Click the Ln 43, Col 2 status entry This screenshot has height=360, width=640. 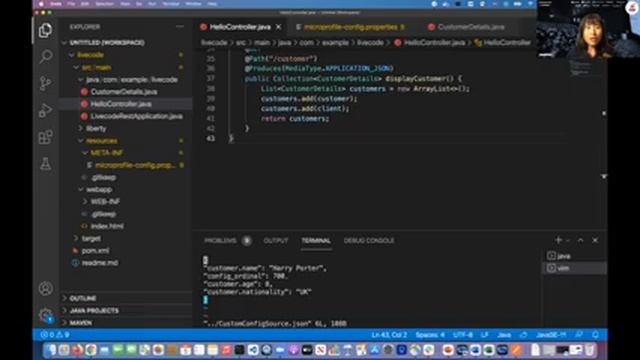[389, 335]
